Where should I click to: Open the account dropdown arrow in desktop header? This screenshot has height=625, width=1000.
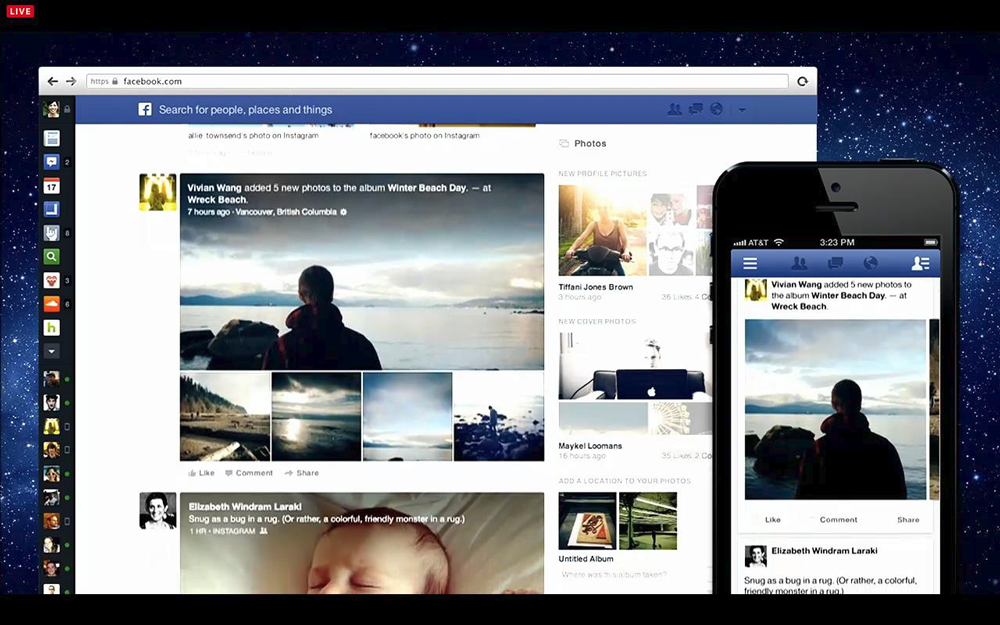click(x=742, y=110)
